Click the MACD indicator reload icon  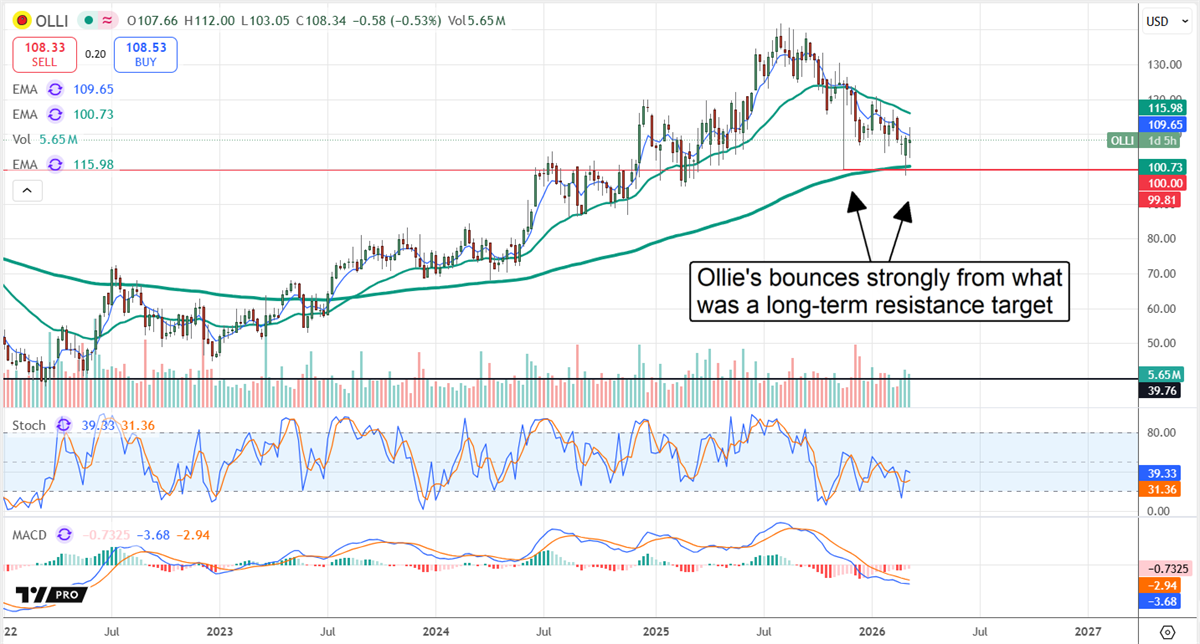pyautogui.click(x=62, y=535)
